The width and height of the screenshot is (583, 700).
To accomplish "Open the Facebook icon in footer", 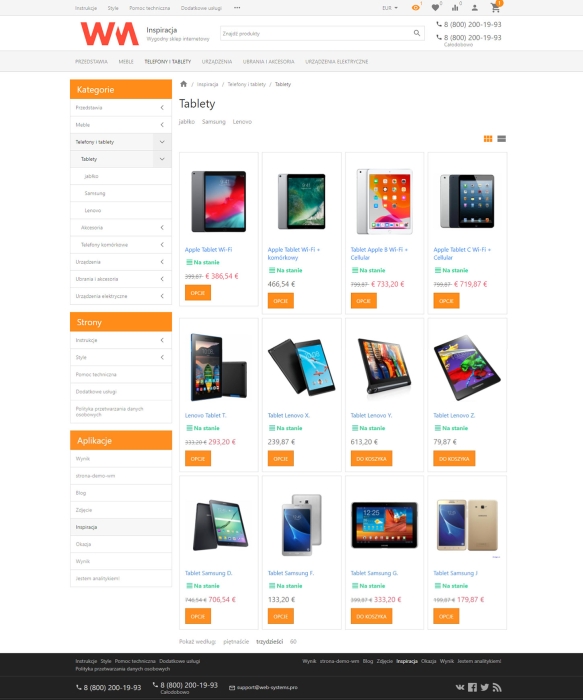I will pyautogui.click(x=472, y=688).
